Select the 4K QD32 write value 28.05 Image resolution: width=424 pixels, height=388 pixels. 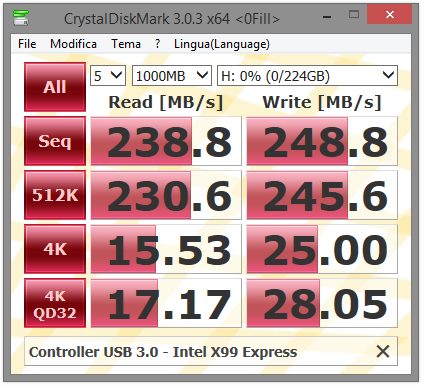(322, 303)
